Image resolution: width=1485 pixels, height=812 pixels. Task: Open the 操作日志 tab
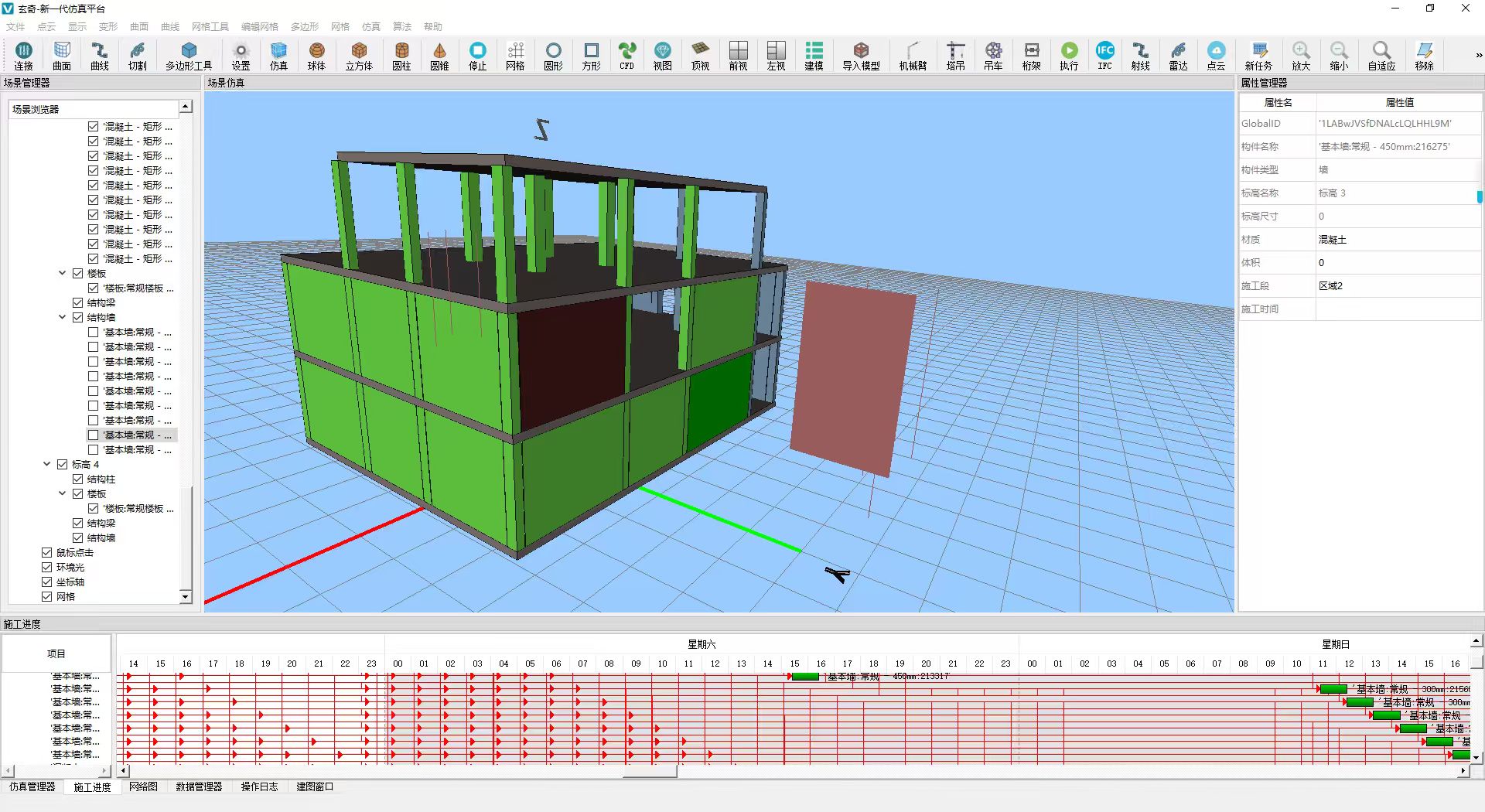(259, 786)
